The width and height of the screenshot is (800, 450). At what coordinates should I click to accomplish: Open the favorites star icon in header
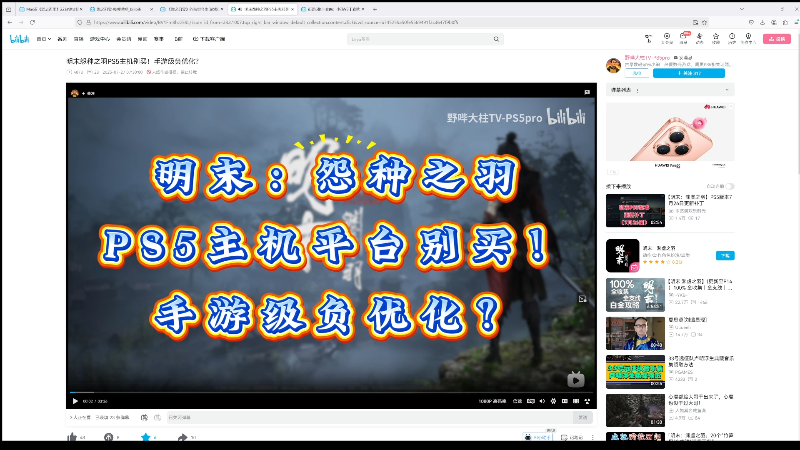[716, 38]
